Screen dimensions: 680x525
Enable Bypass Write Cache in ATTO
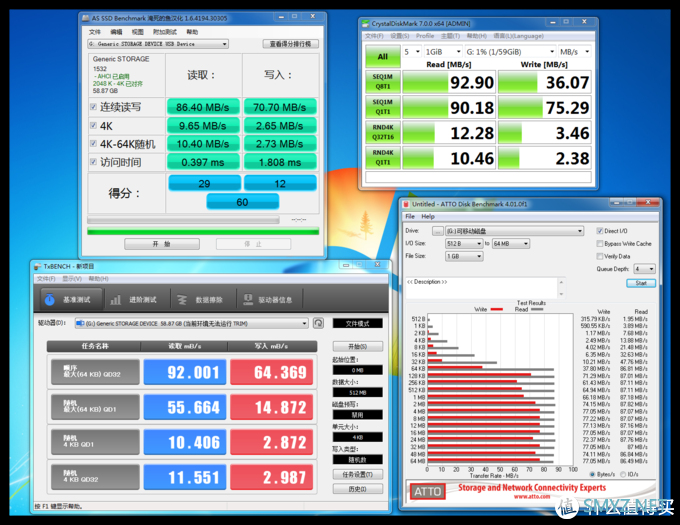(600, 244)
